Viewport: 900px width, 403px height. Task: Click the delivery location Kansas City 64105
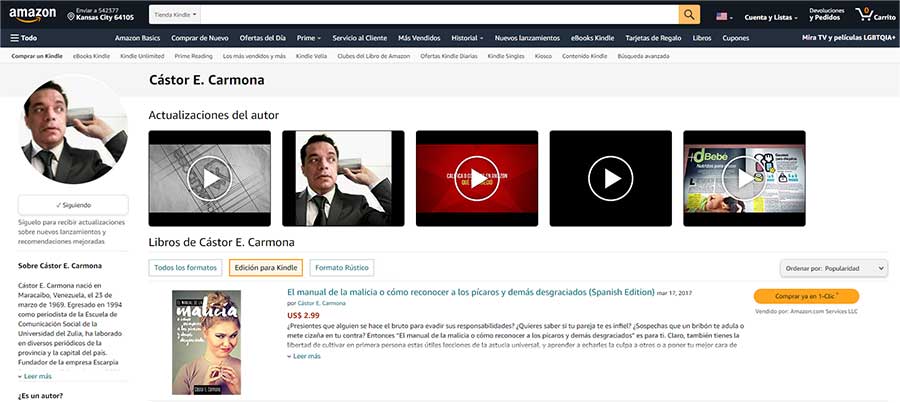[x=100, y=14]
